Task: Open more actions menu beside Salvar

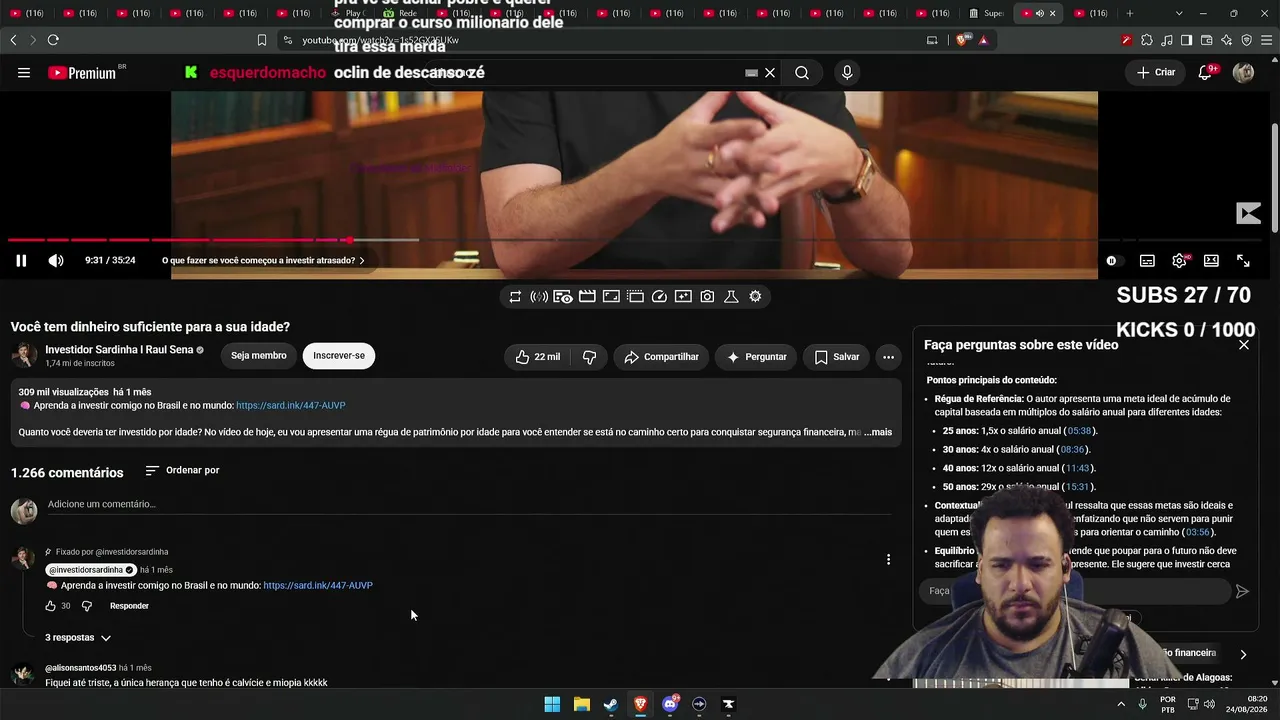Action: (x=888, y=357)
